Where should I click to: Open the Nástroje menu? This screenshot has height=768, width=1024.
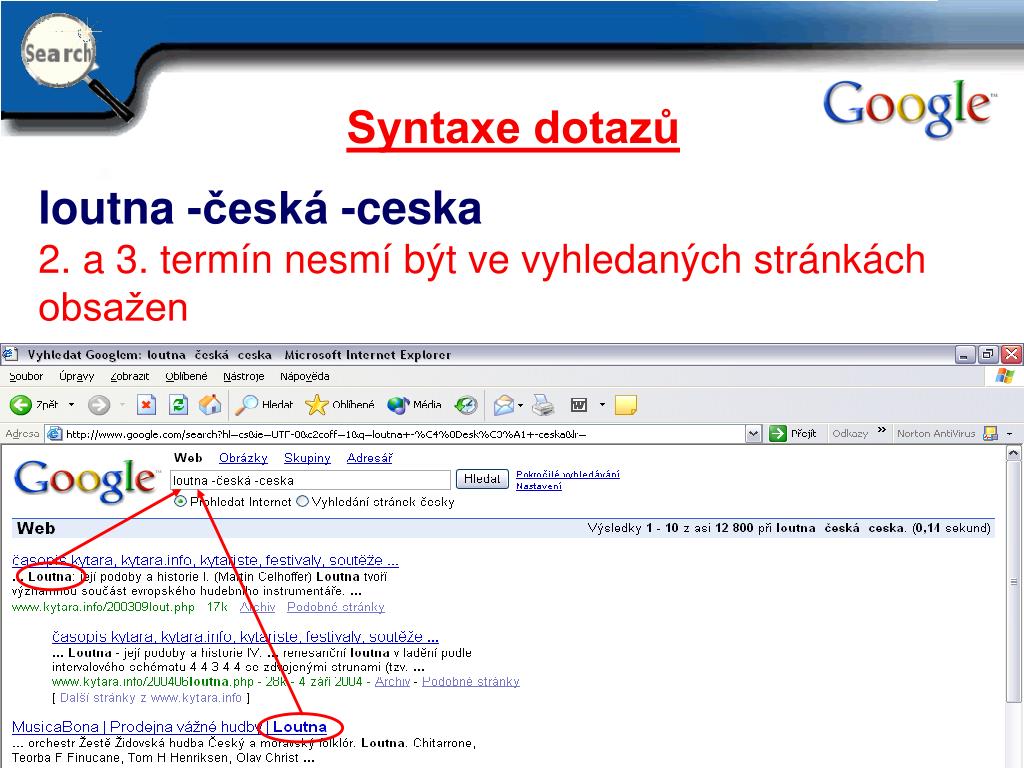click(x=244, y=376)
